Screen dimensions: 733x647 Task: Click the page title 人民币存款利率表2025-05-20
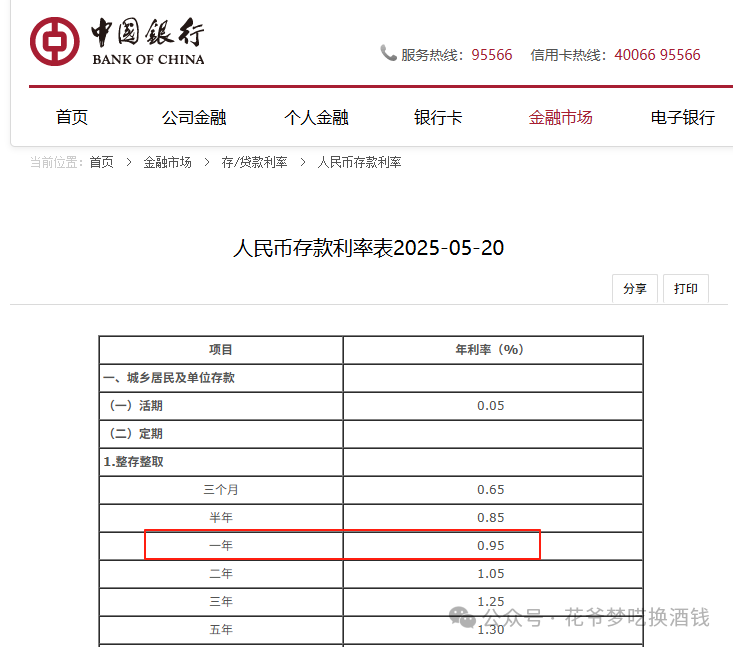(369, 248)
